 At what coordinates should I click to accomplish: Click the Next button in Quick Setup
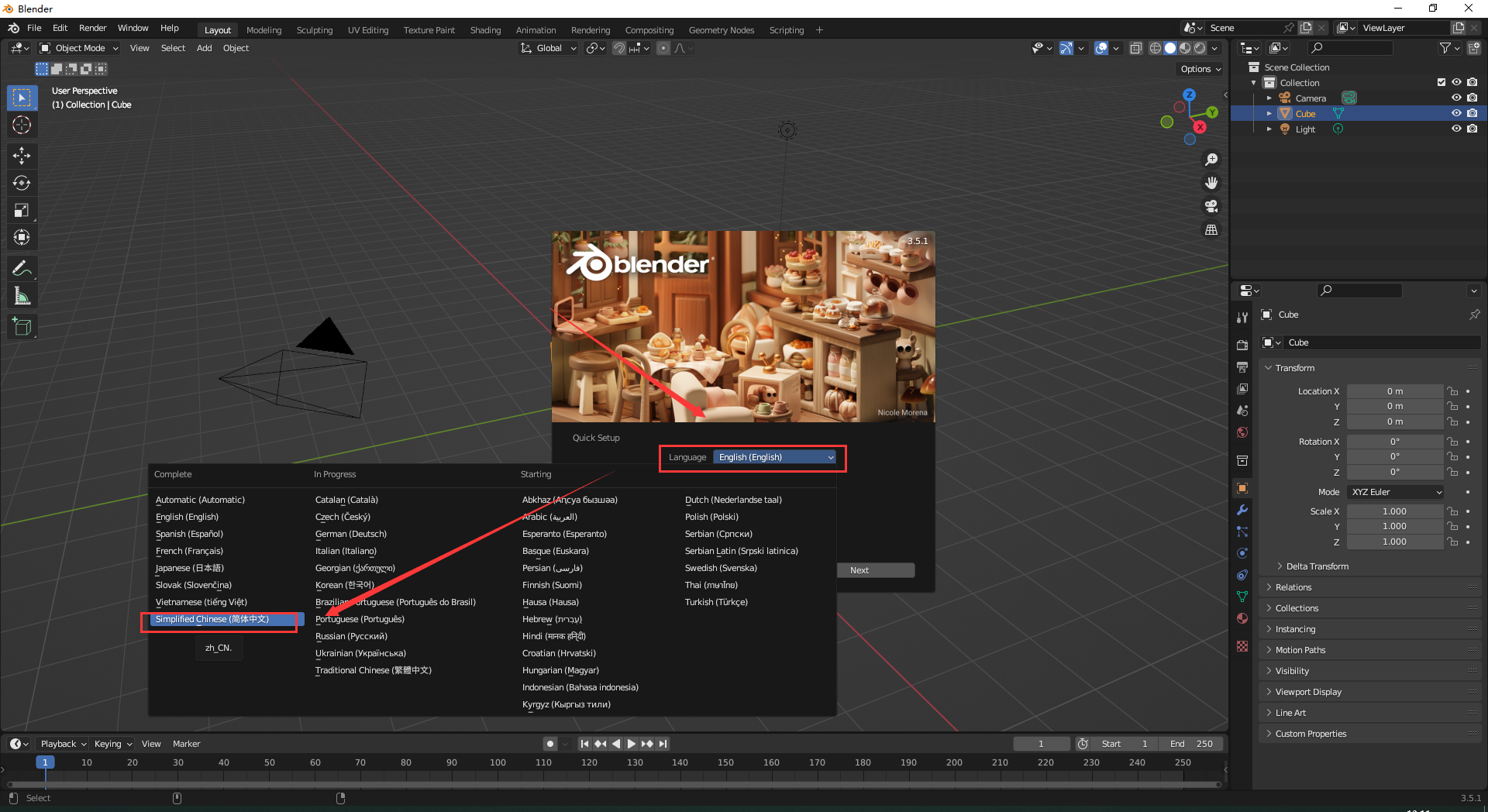pyautogui.click(x=875, y=569)
